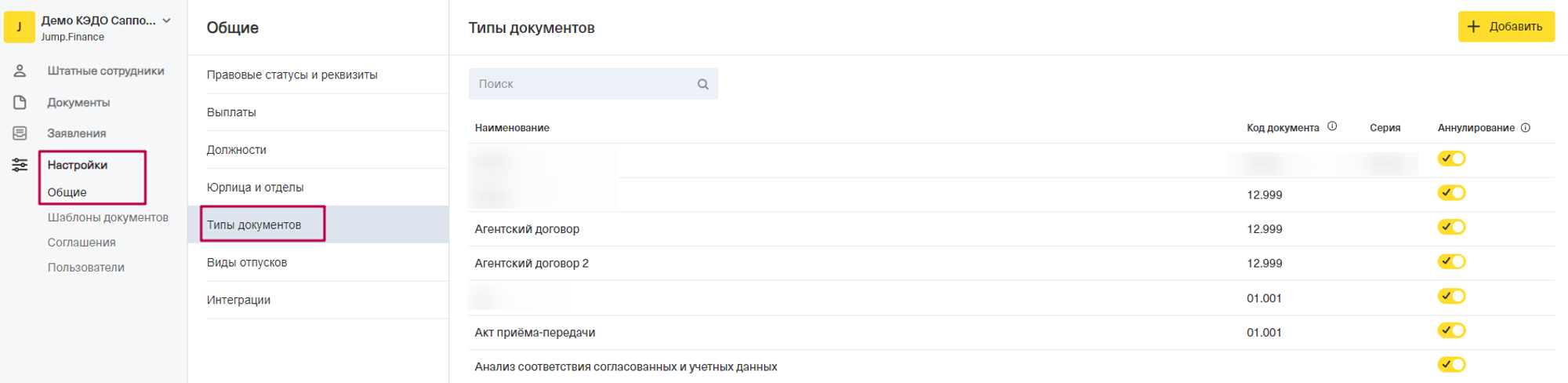Click the staff employees person icon
Screen dimensions: 1568x383
click(20, 71)
